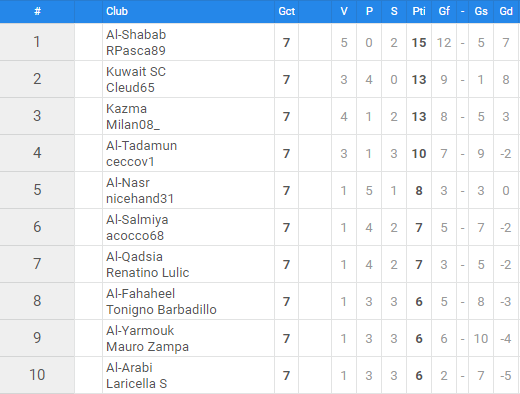The height and width of the screenshot is (394, 520).
Task: Open manager Tonigno Barbadillo profile
Action: [x=161, y=310]
